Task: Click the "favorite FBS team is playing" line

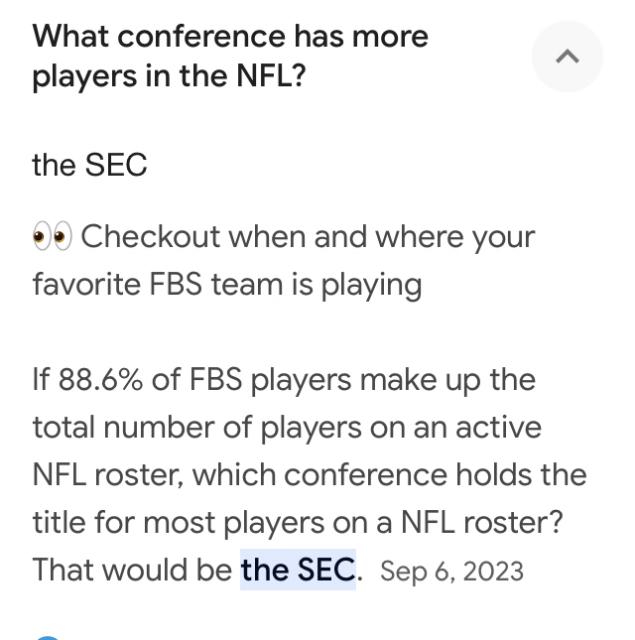Action: point(227,285)
